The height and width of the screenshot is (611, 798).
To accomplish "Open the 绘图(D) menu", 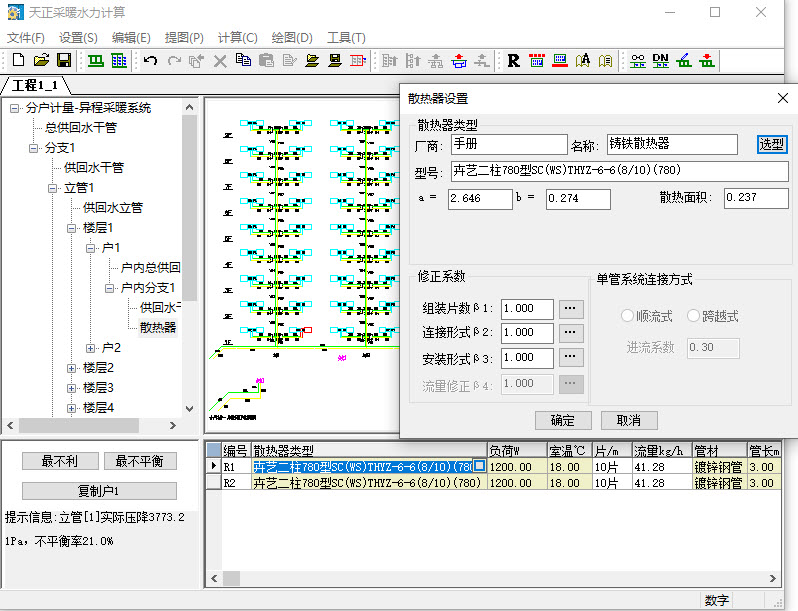I will pyautogui.click(x=292, y=38).
